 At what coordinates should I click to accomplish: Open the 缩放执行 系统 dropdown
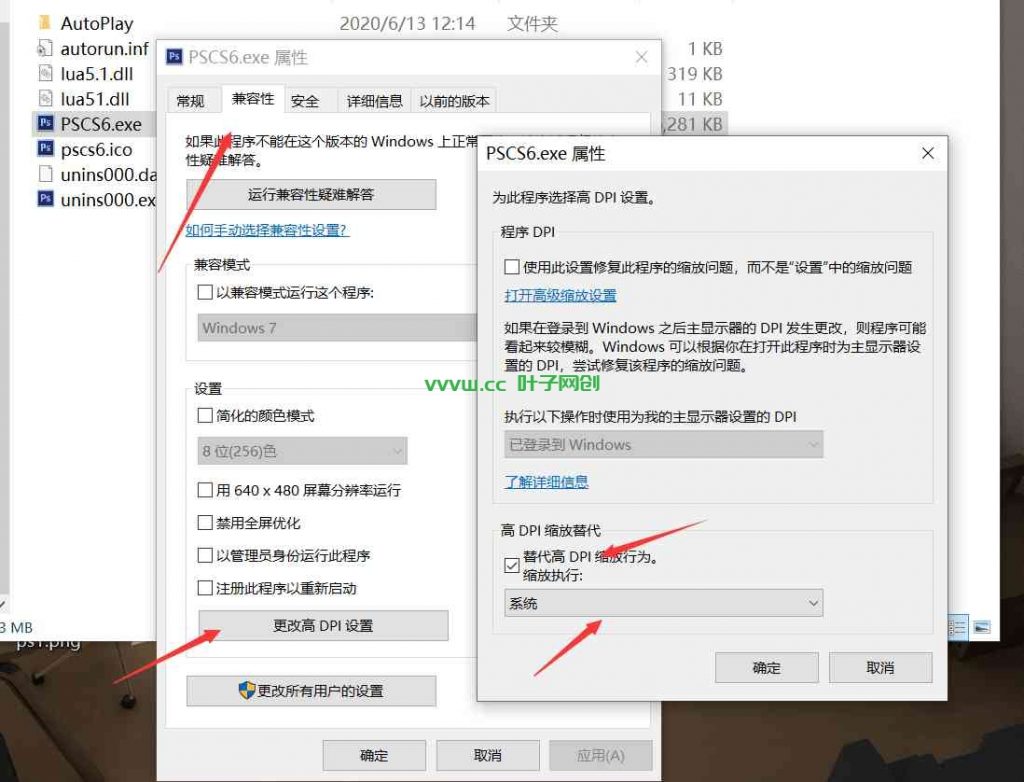pyautogui.click(x=664, y=603)
